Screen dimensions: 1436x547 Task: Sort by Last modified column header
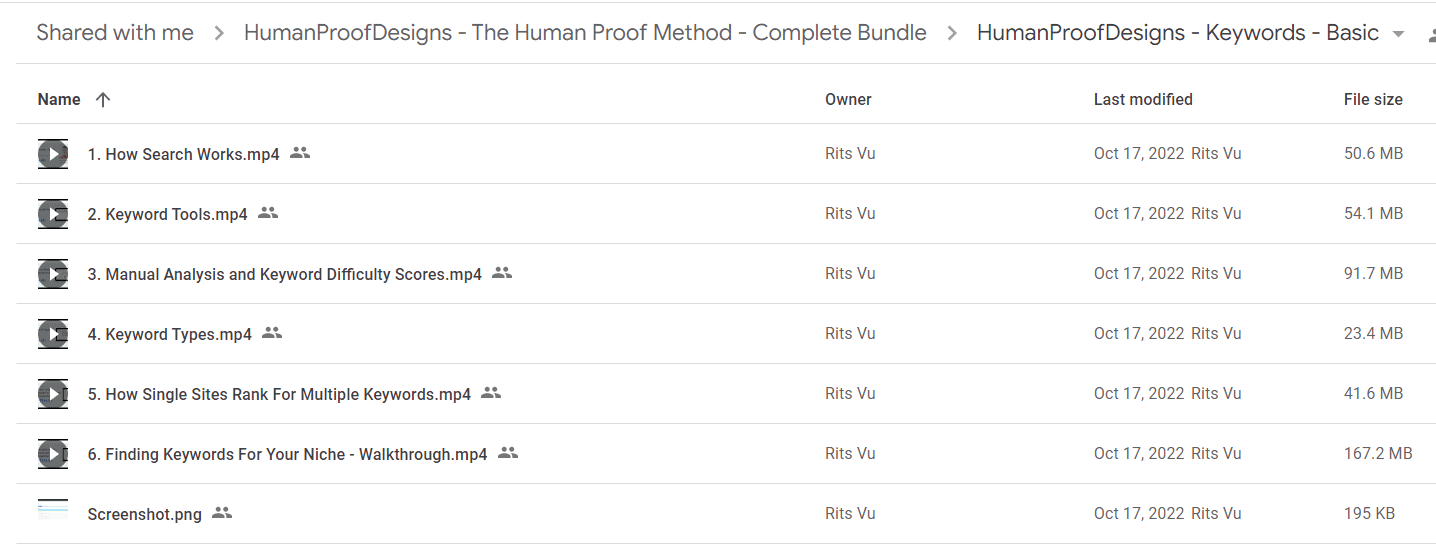[1143, 99]
